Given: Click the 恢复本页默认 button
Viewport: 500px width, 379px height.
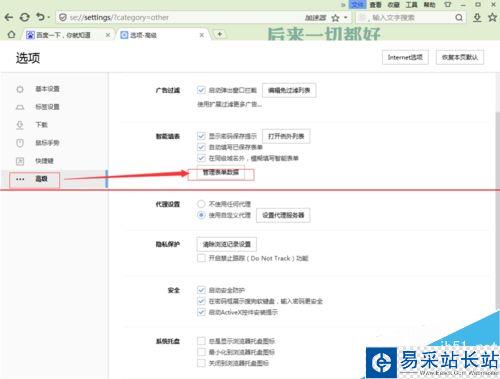Looking at the screenshot, I should tap(460, 57).
